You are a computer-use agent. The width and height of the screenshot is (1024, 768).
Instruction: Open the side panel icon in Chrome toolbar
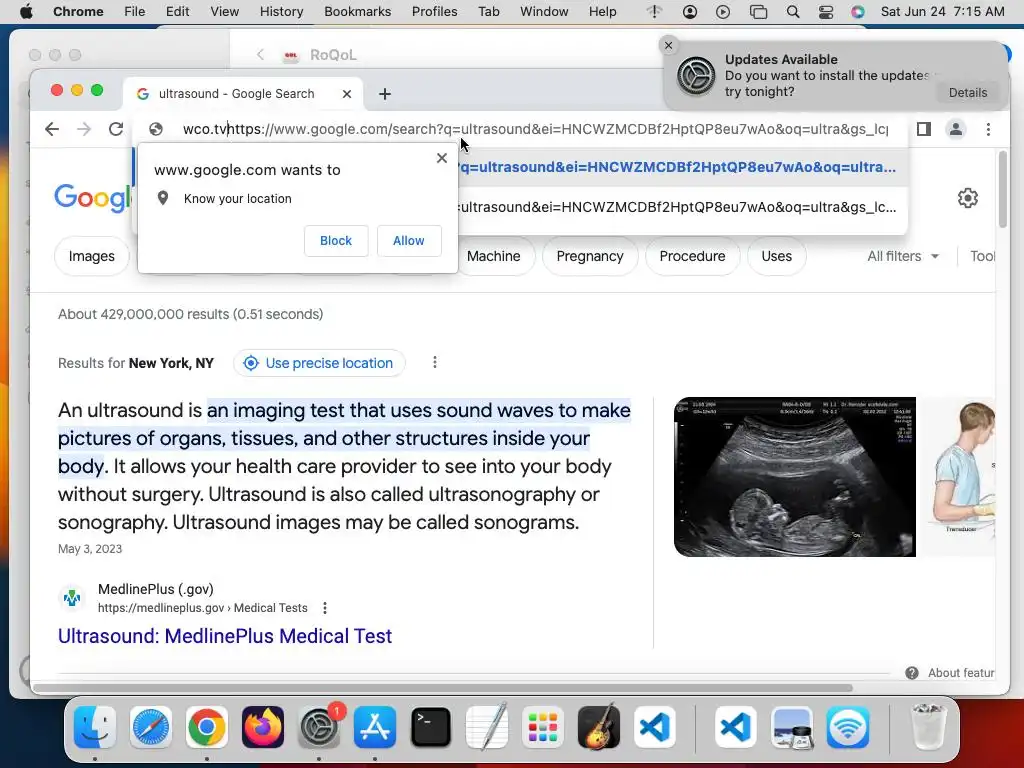click(923, 129)
